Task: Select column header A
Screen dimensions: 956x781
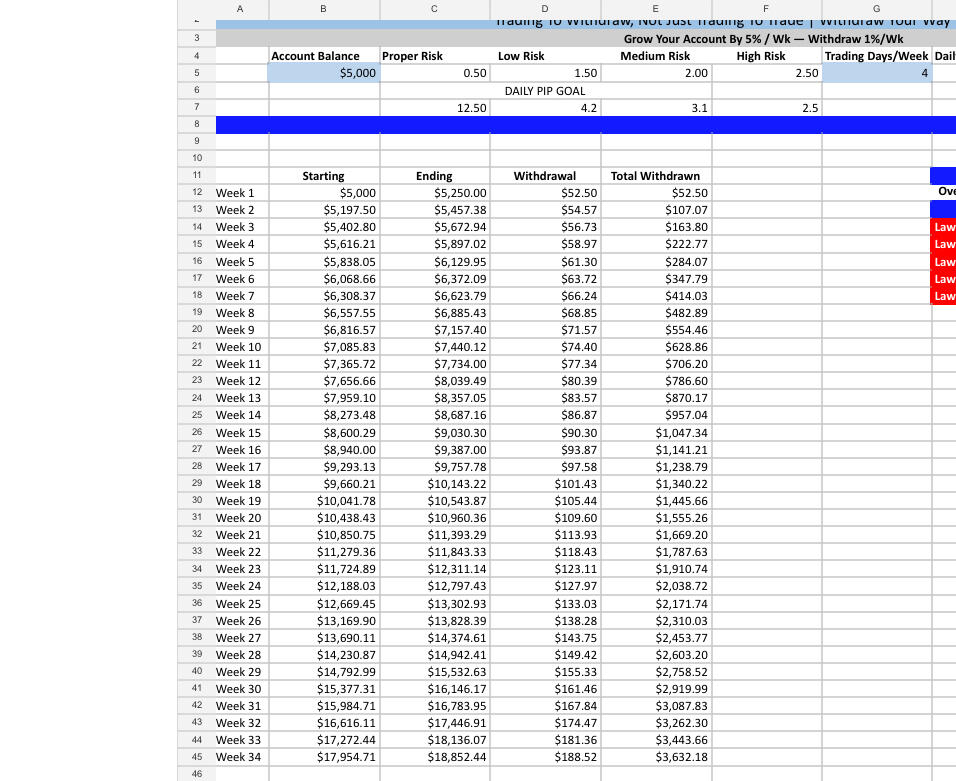Action: 240,9
